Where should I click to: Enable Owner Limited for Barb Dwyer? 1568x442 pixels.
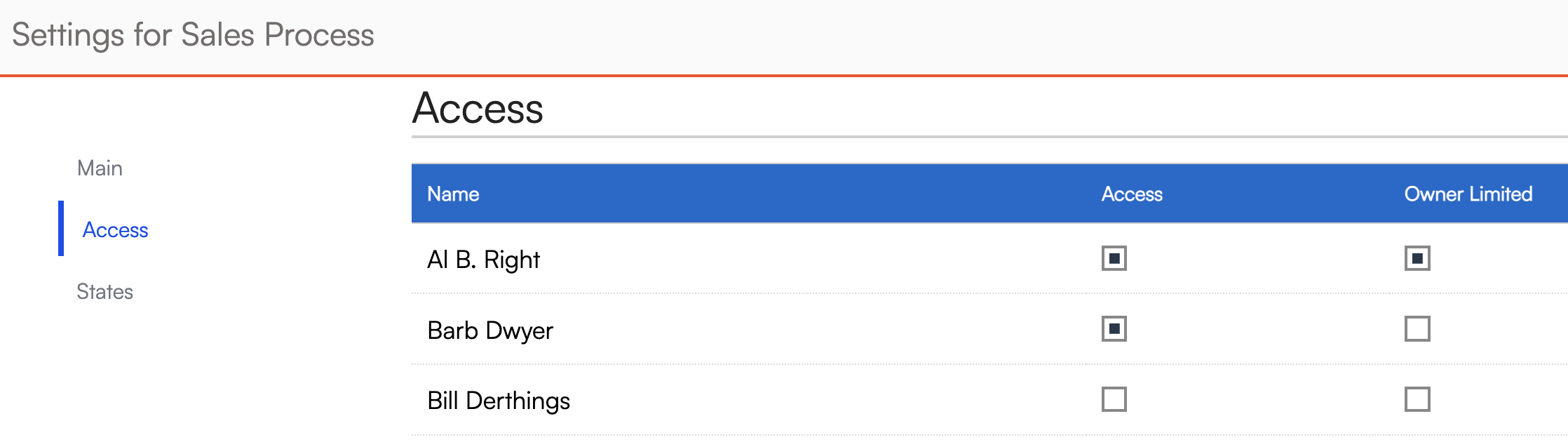coord(1417,328)
